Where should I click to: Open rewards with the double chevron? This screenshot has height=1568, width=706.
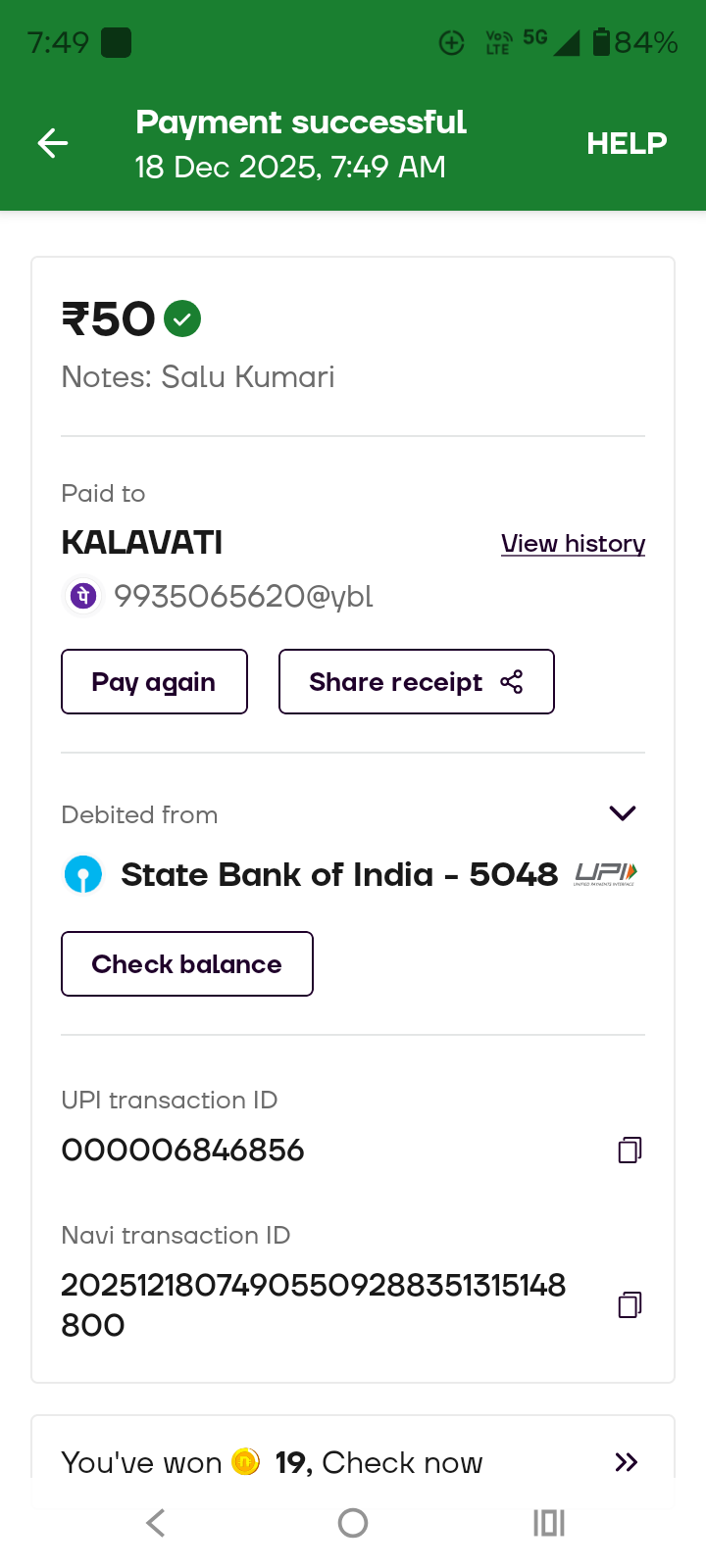[626, 1462]
